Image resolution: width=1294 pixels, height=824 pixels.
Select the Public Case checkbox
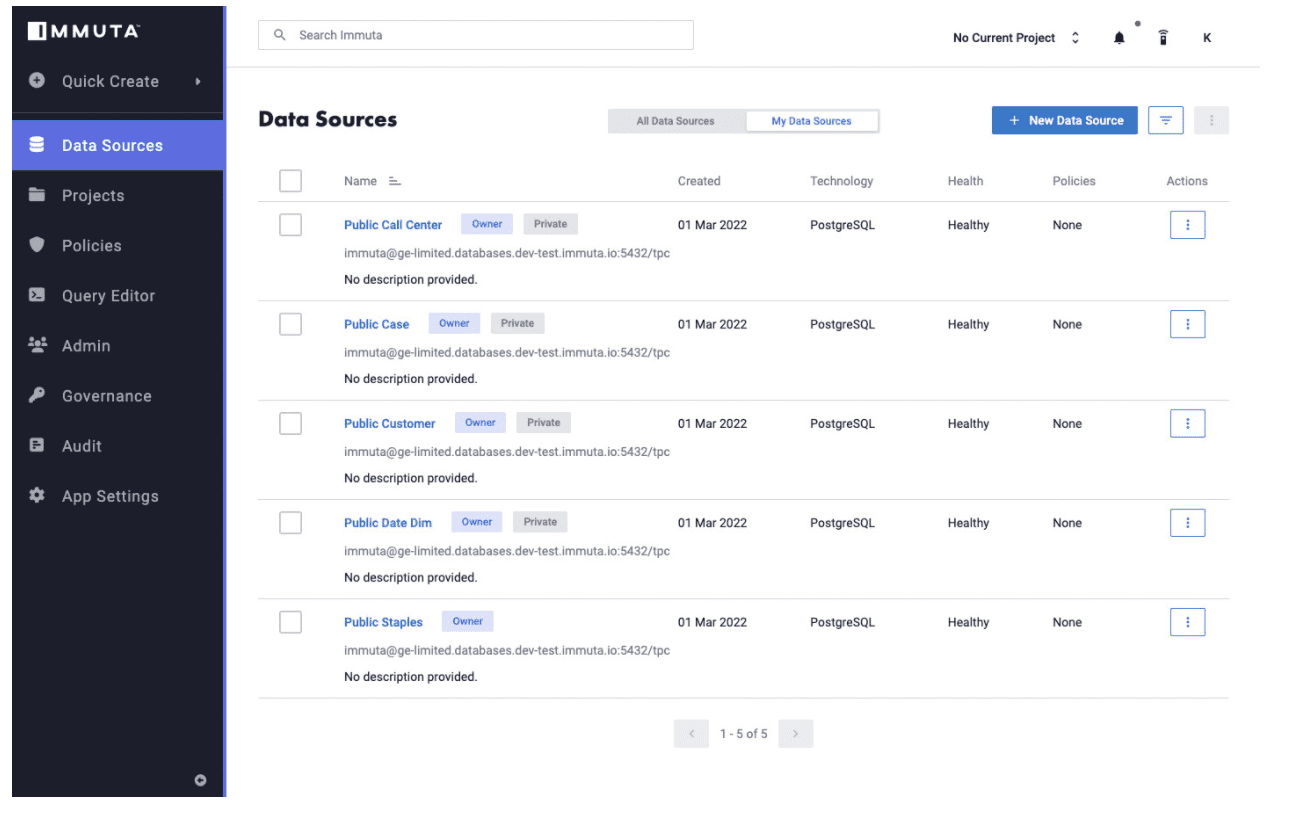click(290, 324)
